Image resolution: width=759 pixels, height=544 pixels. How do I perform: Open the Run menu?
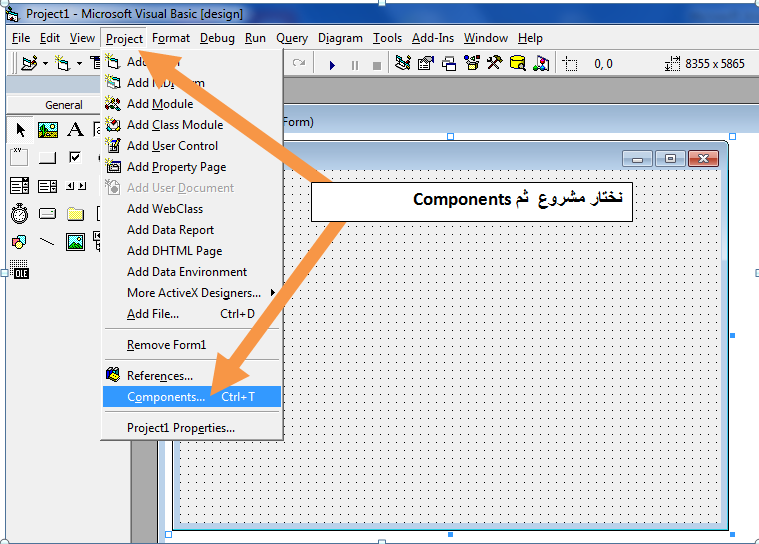tap(255, 38)
